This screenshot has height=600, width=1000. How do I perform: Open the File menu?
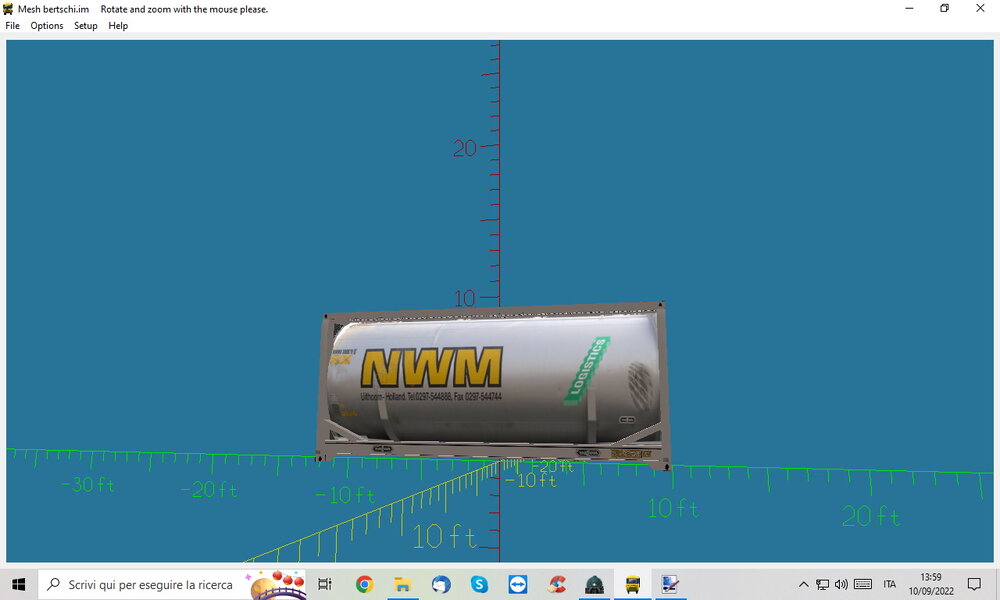[x=13, y=26]
